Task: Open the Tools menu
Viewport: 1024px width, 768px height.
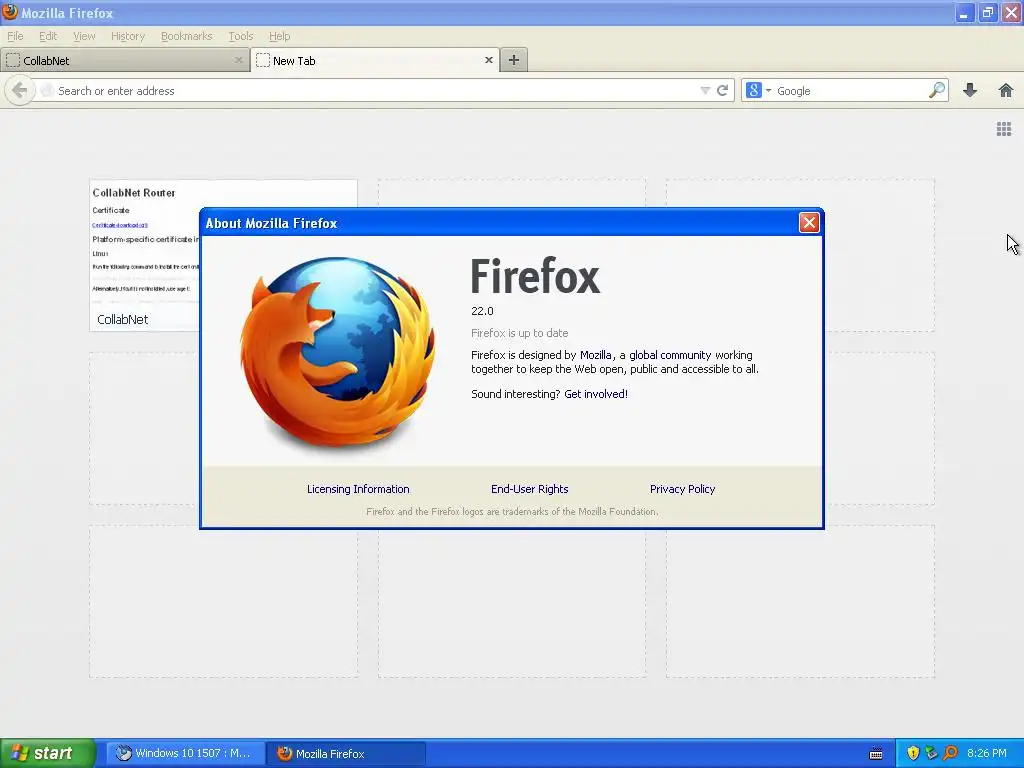Action: 240,36
